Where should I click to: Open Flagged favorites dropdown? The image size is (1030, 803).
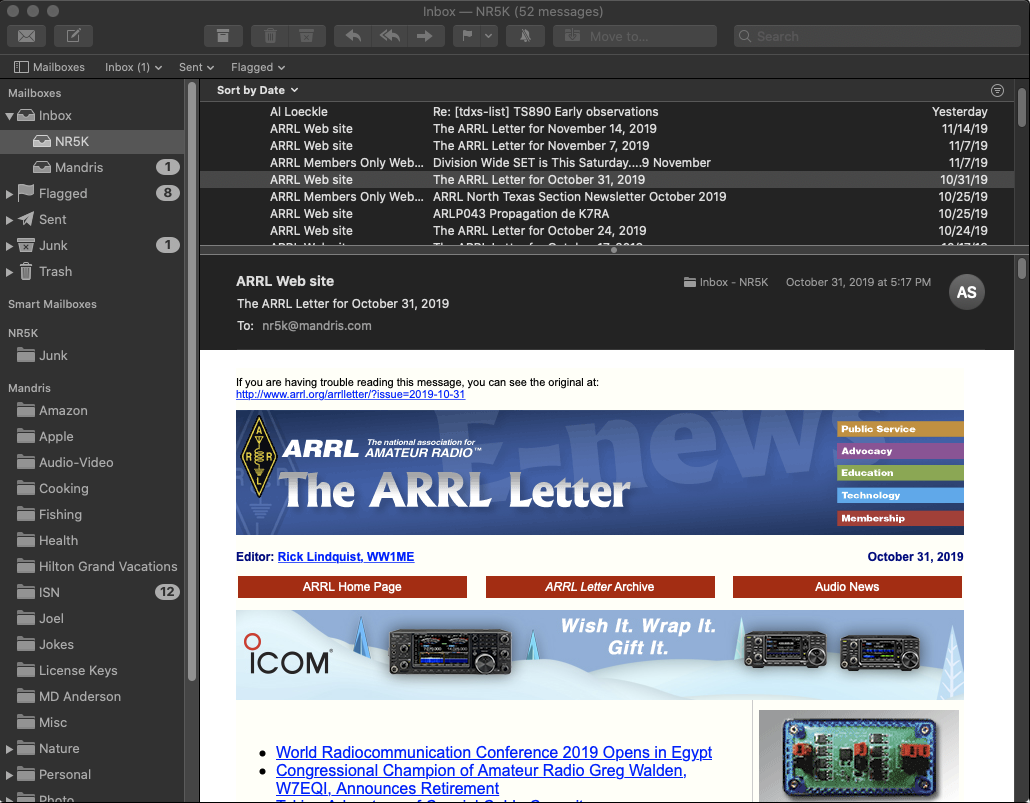(258, 67)
